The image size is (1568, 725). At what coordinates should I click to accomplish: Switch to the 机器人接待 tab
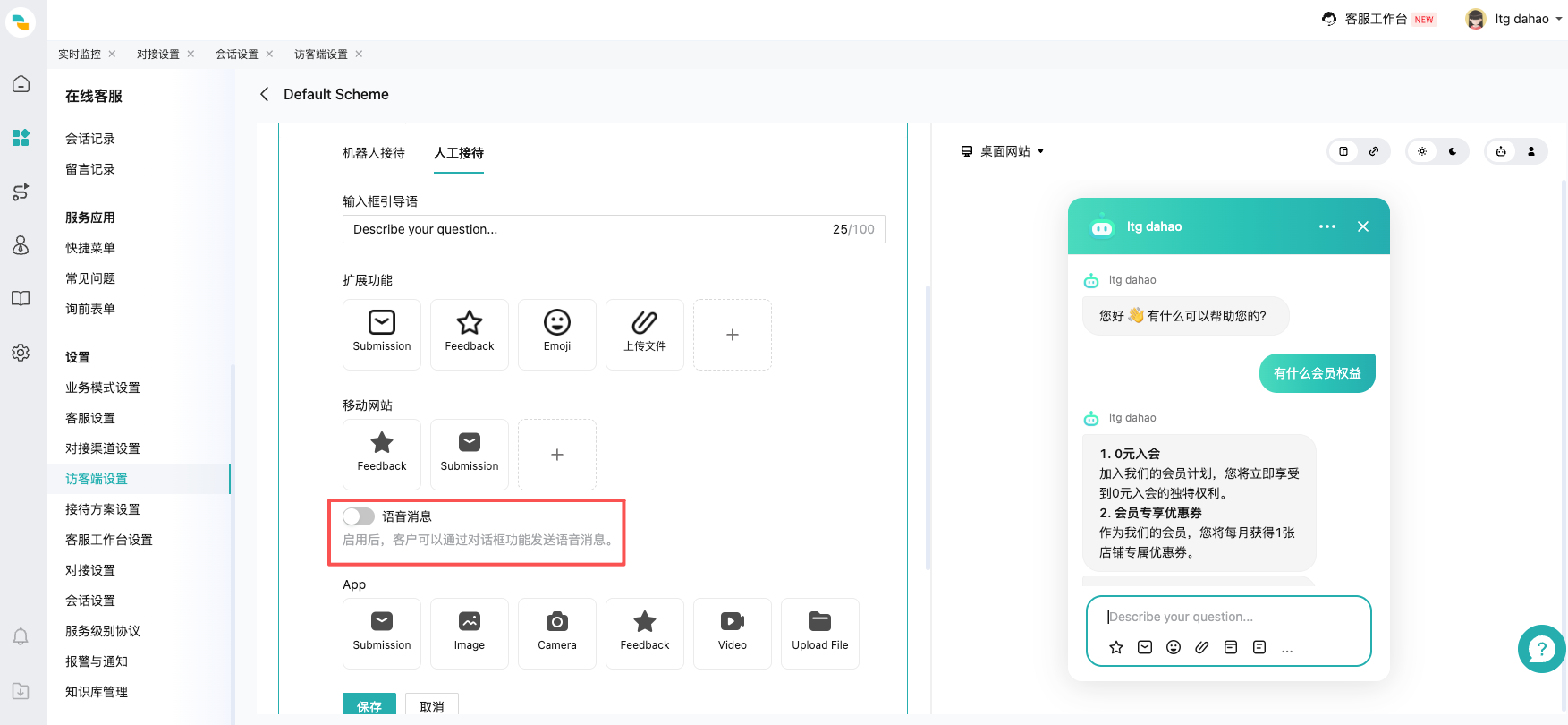tap(374, 153)
